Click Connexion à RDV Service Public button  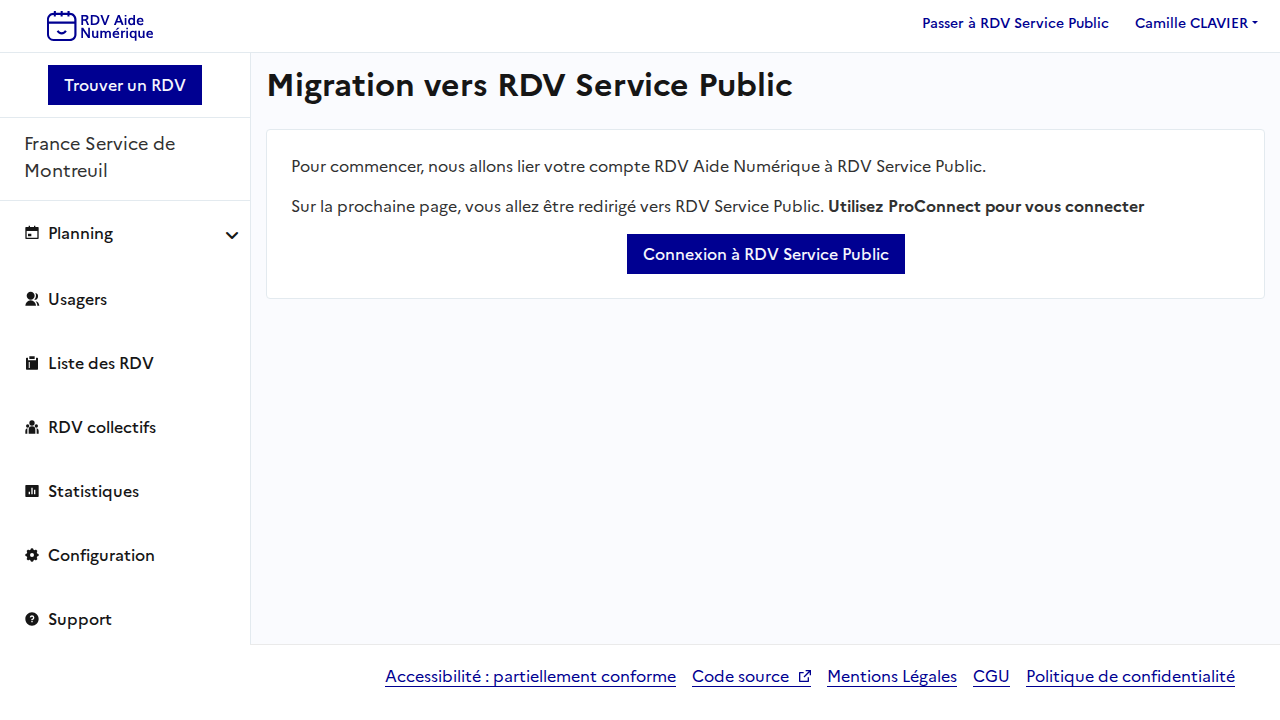tap(765, 254)
